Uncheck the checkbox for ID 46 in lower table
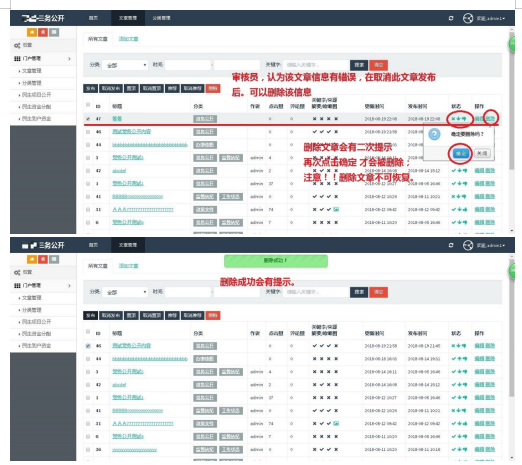 [x=88, y=346]
